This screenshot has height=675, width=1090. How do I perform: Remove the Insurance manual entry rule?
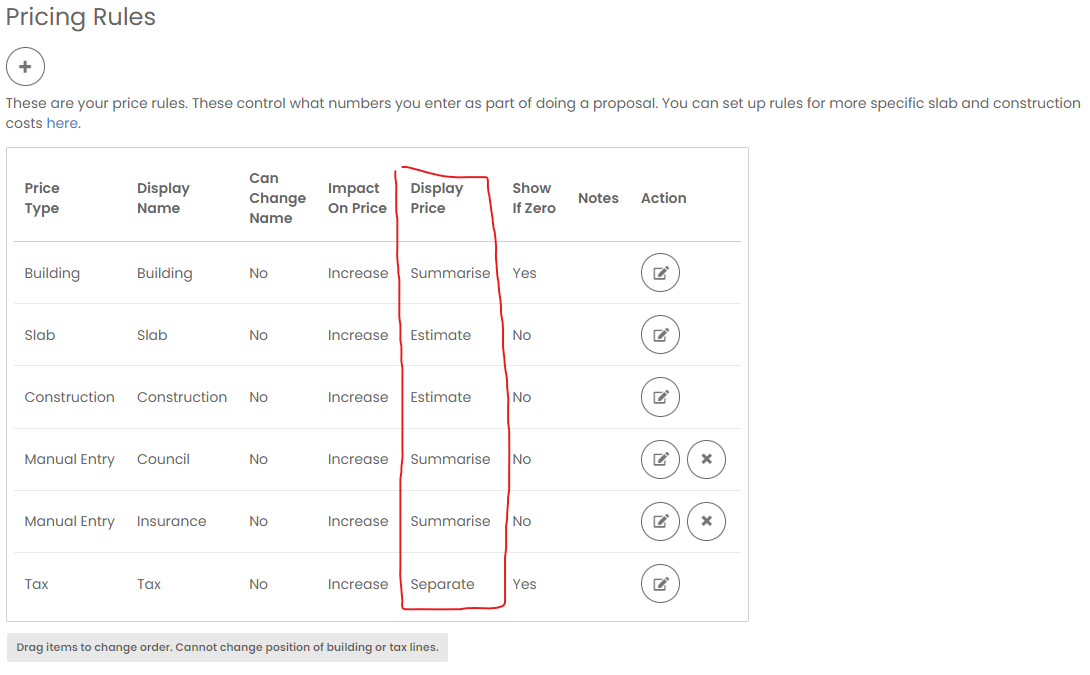(706, 521)
